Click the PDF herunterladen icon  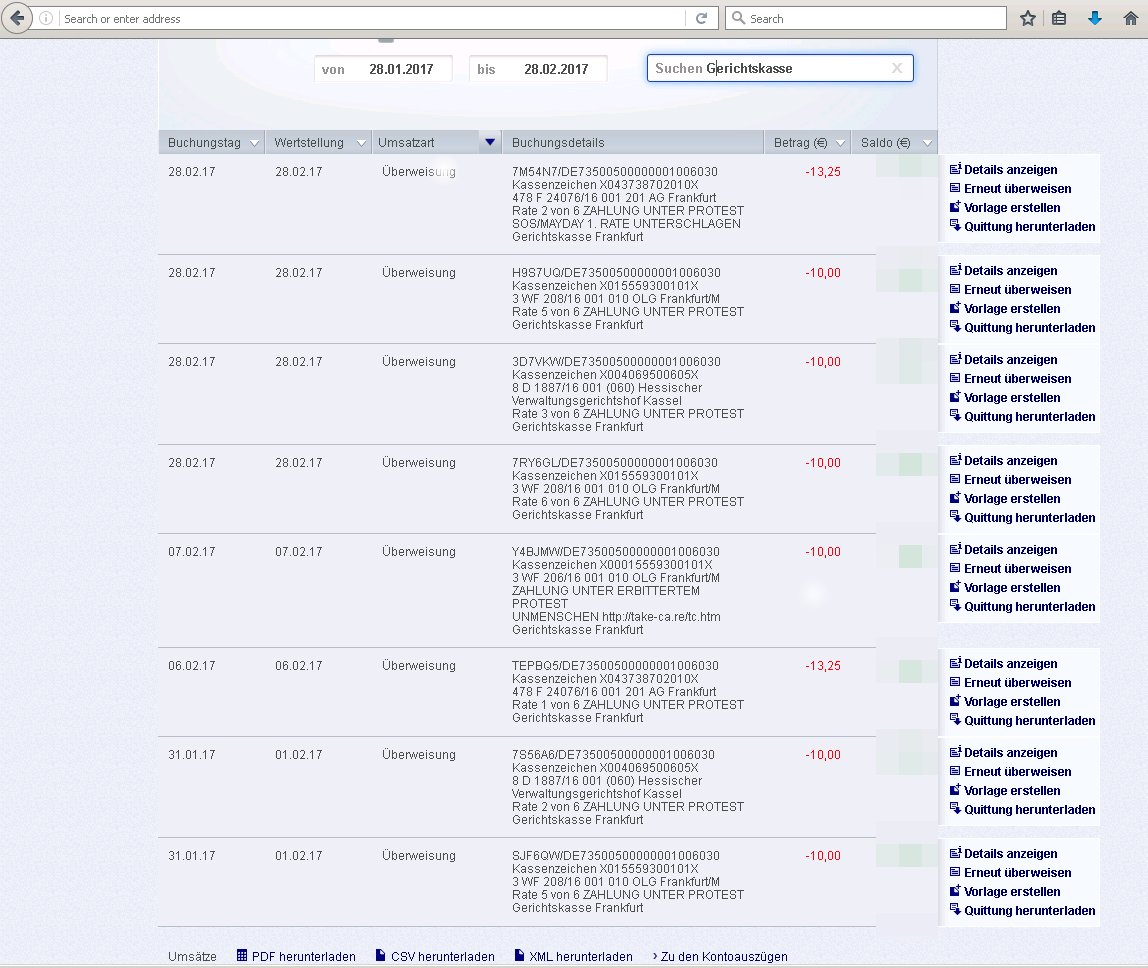(x=242, y=956)
